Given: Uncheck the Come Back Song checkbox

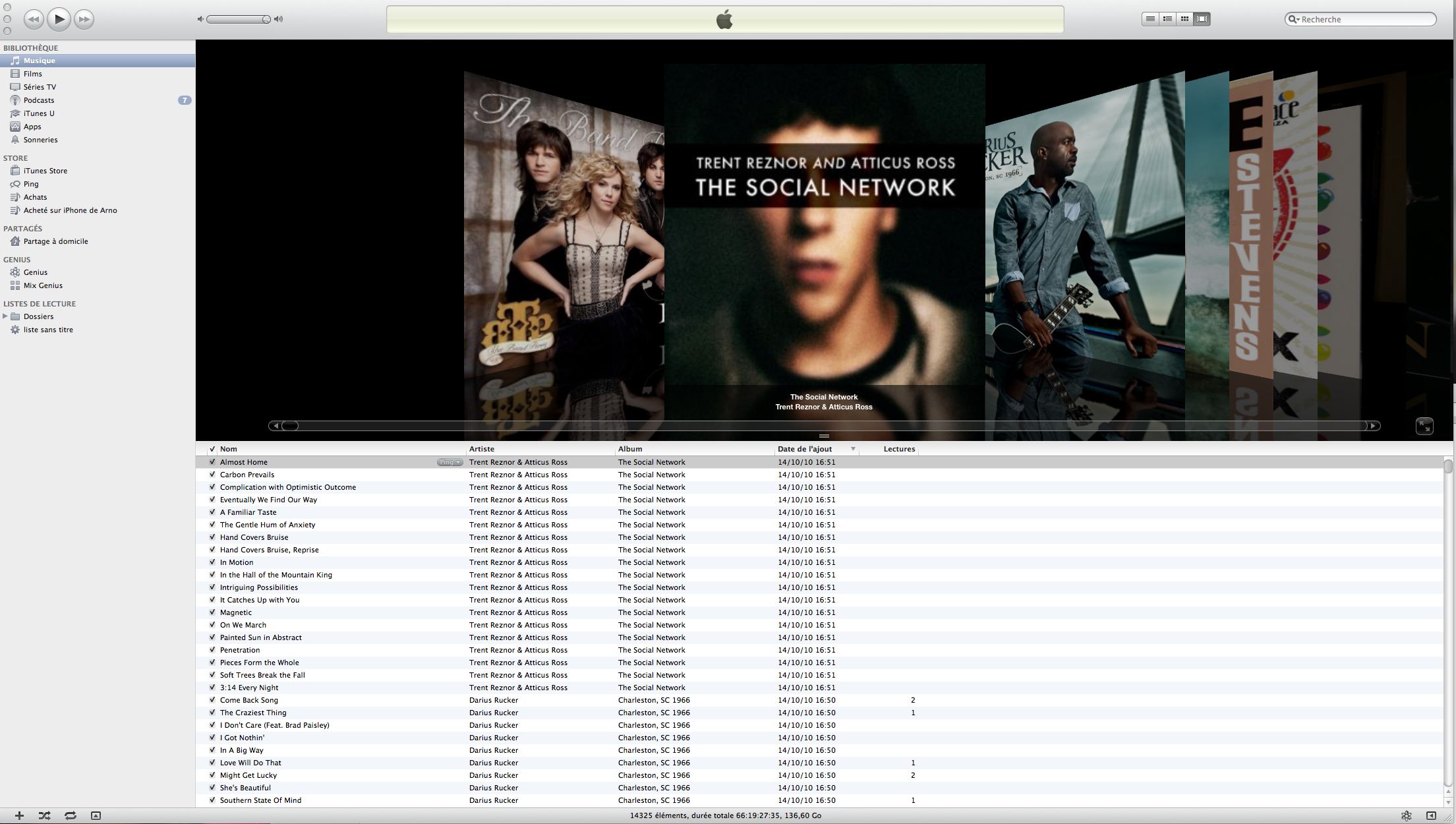Looking at the screenshot, I should click(212, 700).
